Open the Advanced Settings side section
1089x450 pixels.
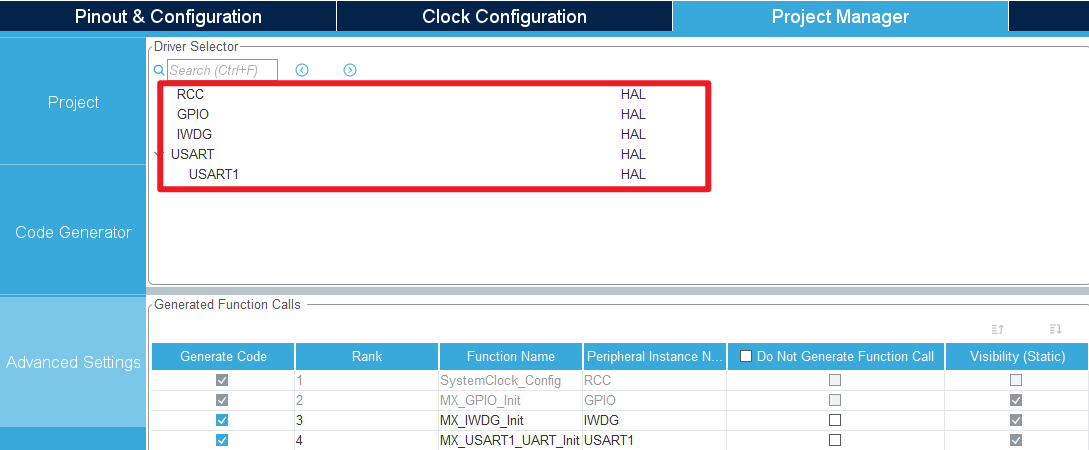point(74,362)
